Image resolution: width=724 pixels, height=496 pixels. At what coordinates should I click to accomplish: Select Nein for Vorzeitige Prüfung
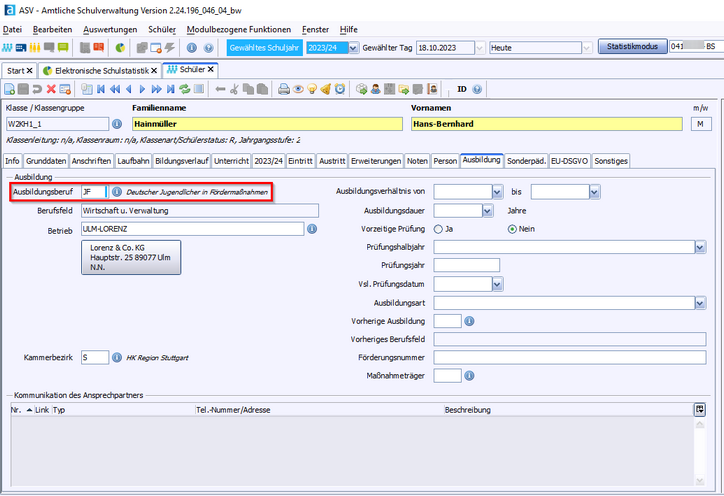point(512,229)
